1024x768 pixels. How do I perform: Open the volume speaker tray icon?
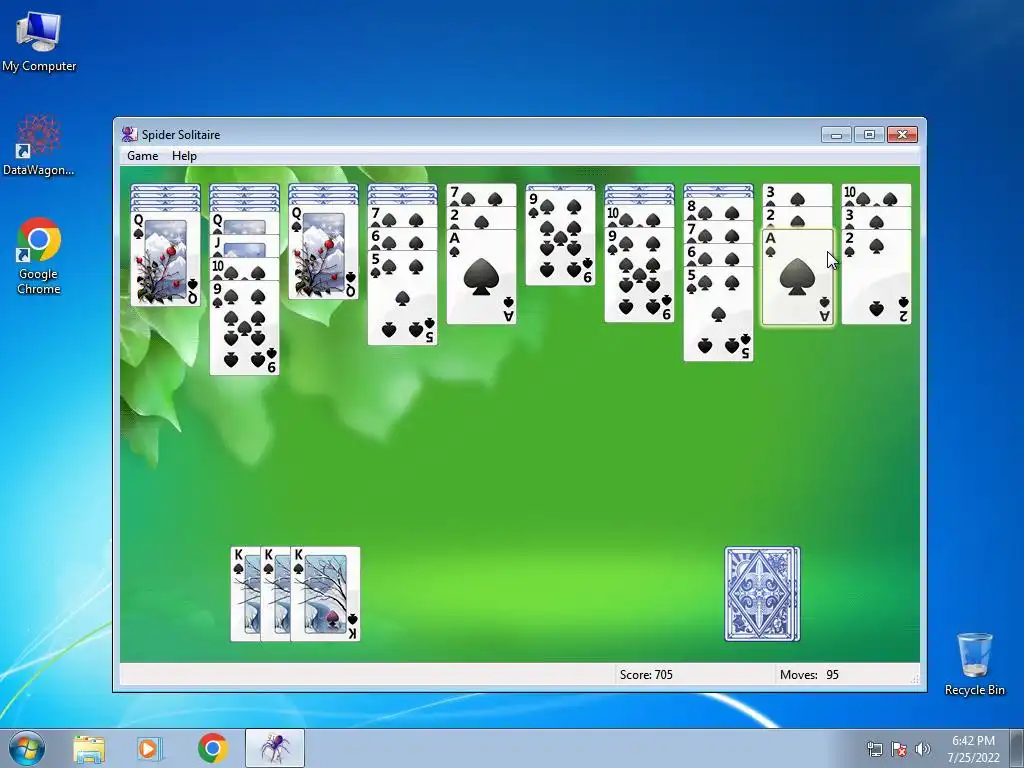coord(923,749)
